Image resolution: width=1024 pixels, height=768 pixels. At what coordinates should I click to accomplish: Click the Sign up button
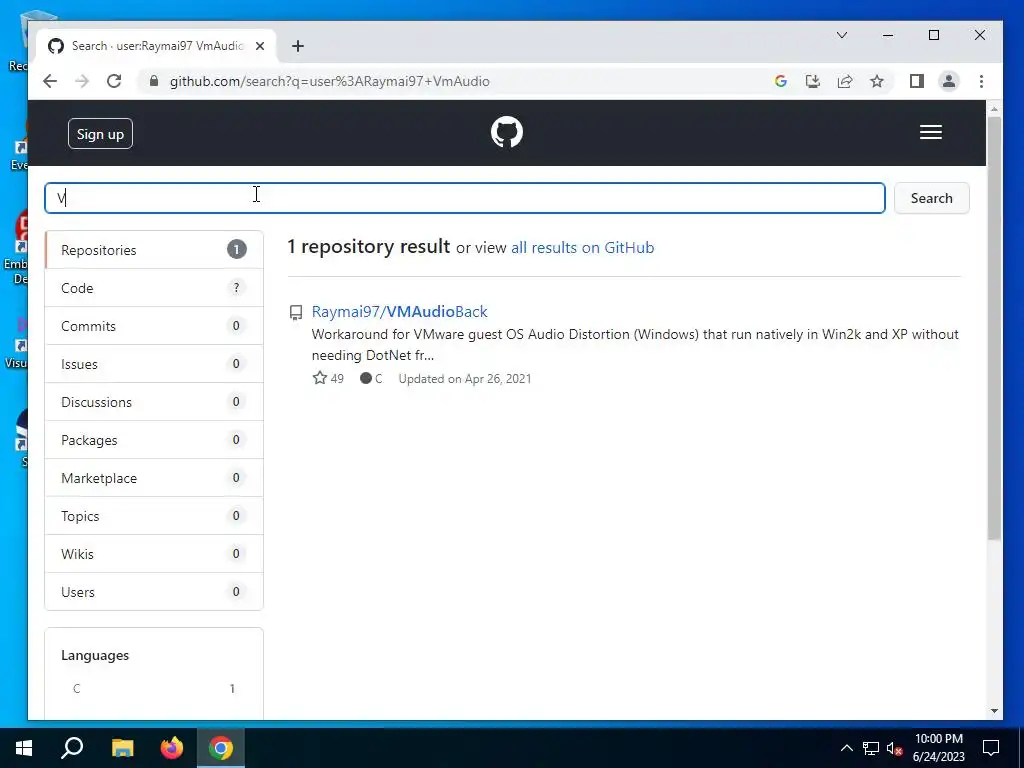[100, 134]
